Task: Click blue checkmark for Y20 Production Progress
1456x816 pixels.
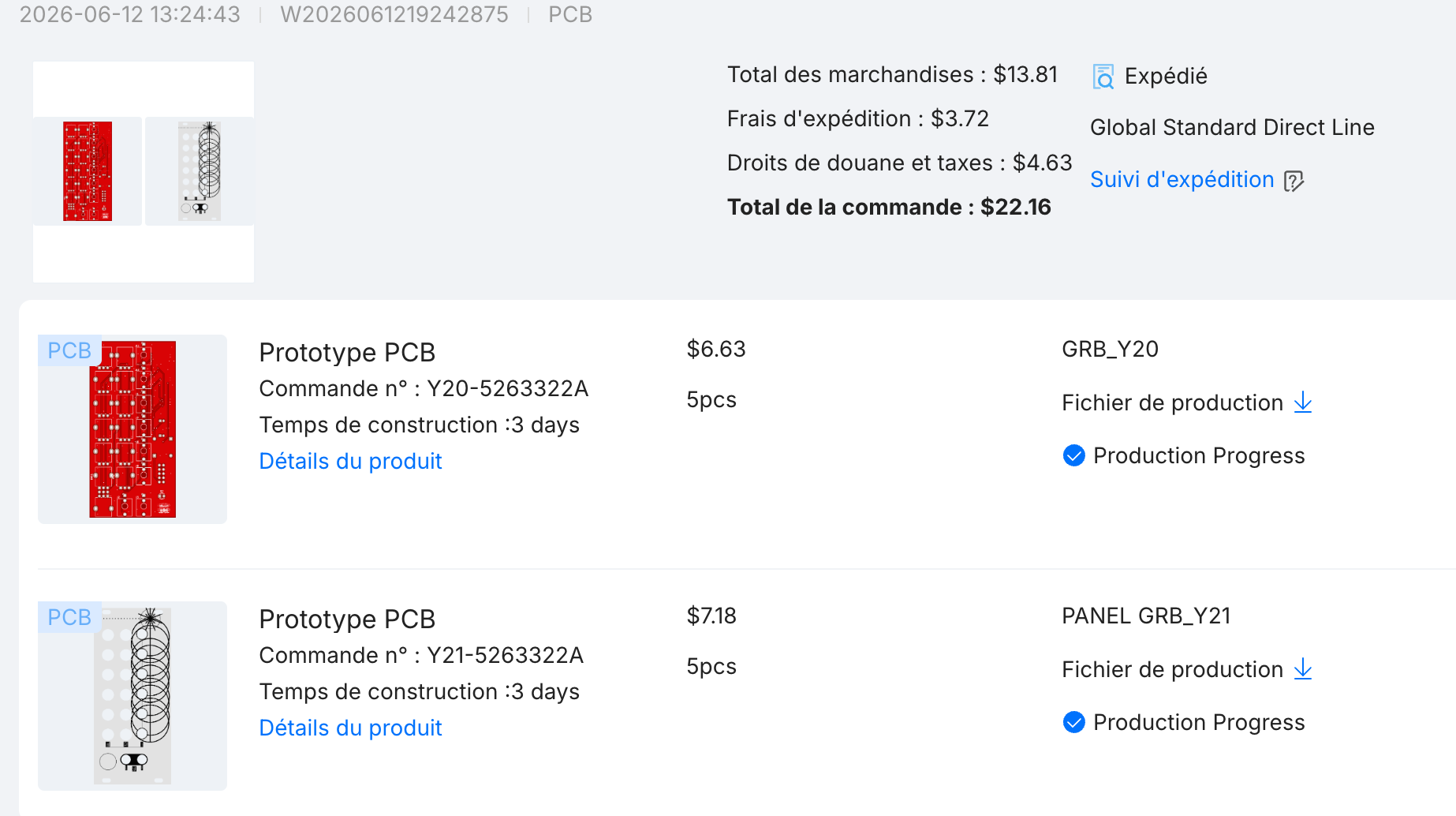Action: 1073,455
